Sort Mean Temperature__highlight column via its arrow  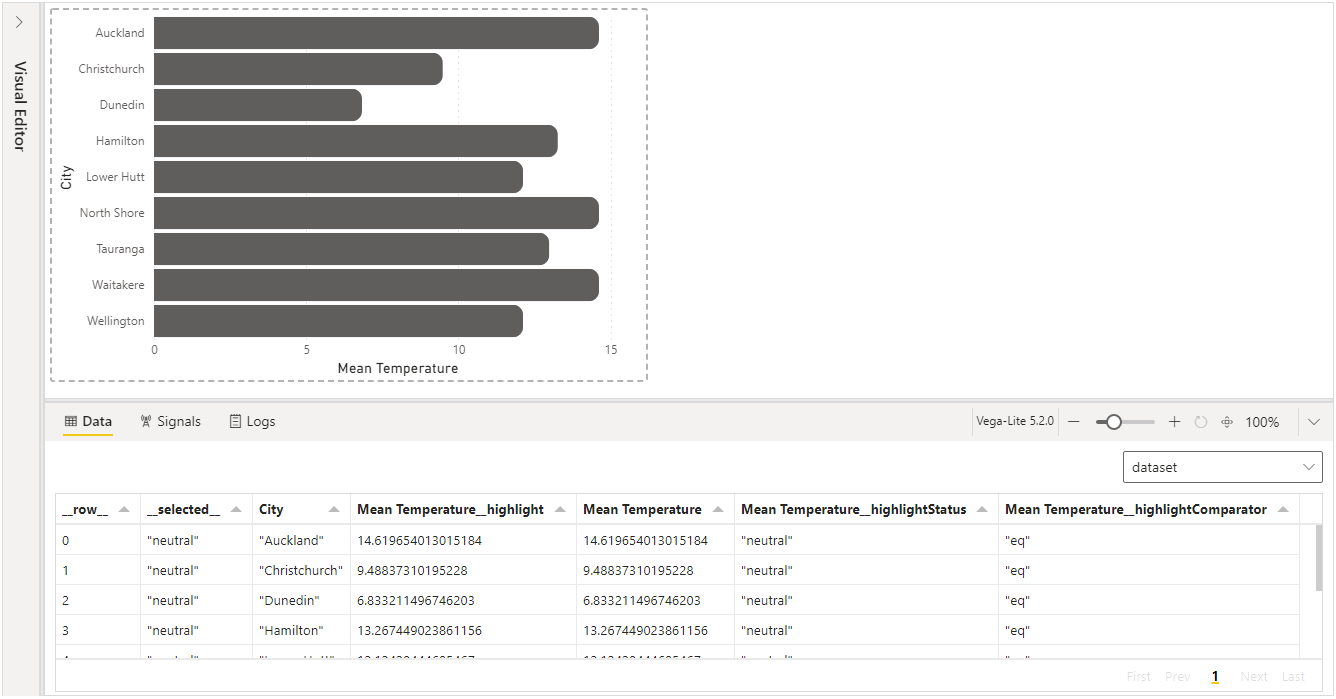point(560,509)
